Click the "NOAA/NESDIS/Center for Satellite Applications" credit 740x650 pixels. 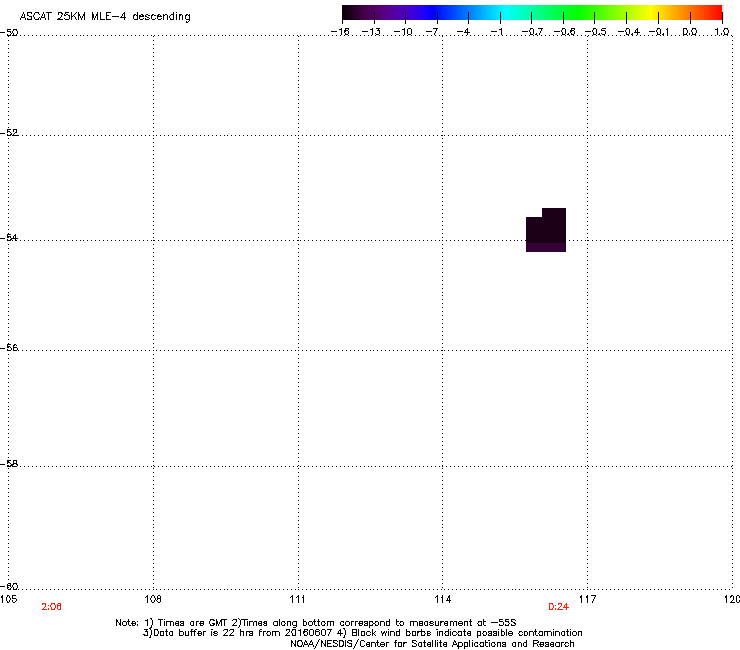click(x=432, y=644)
